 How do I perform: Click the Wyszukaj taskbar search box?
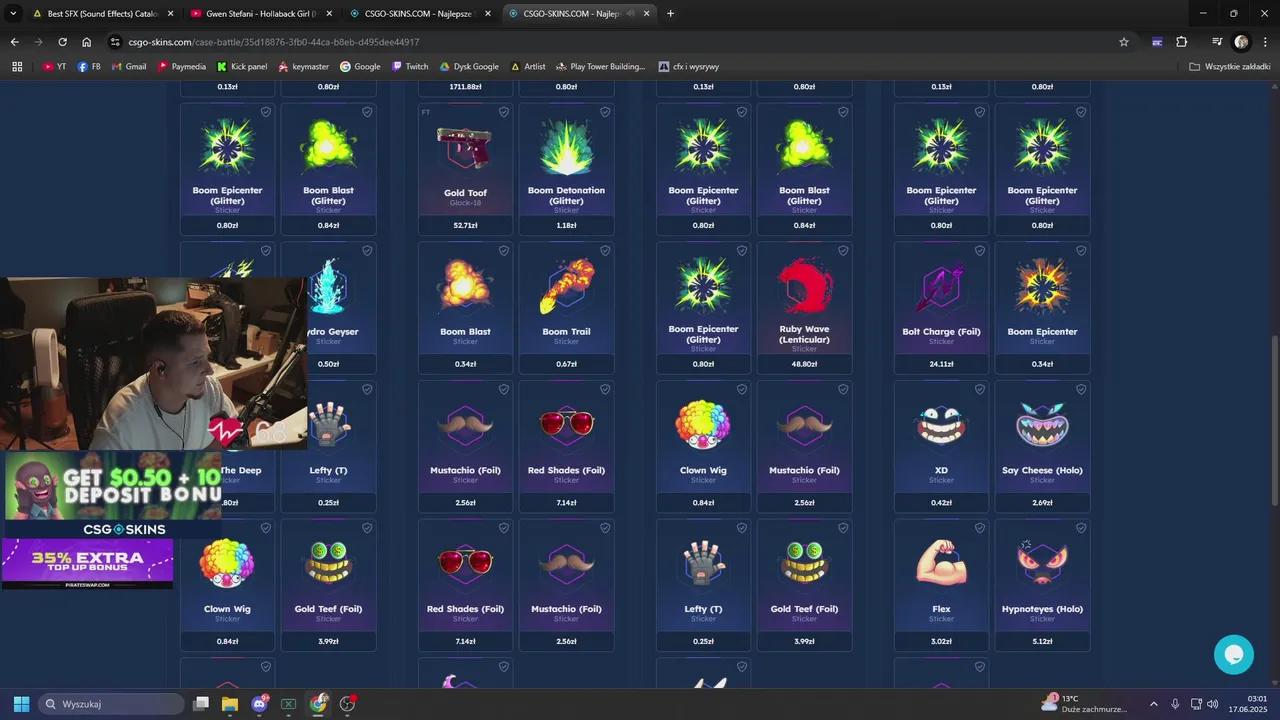click(112, 704)
